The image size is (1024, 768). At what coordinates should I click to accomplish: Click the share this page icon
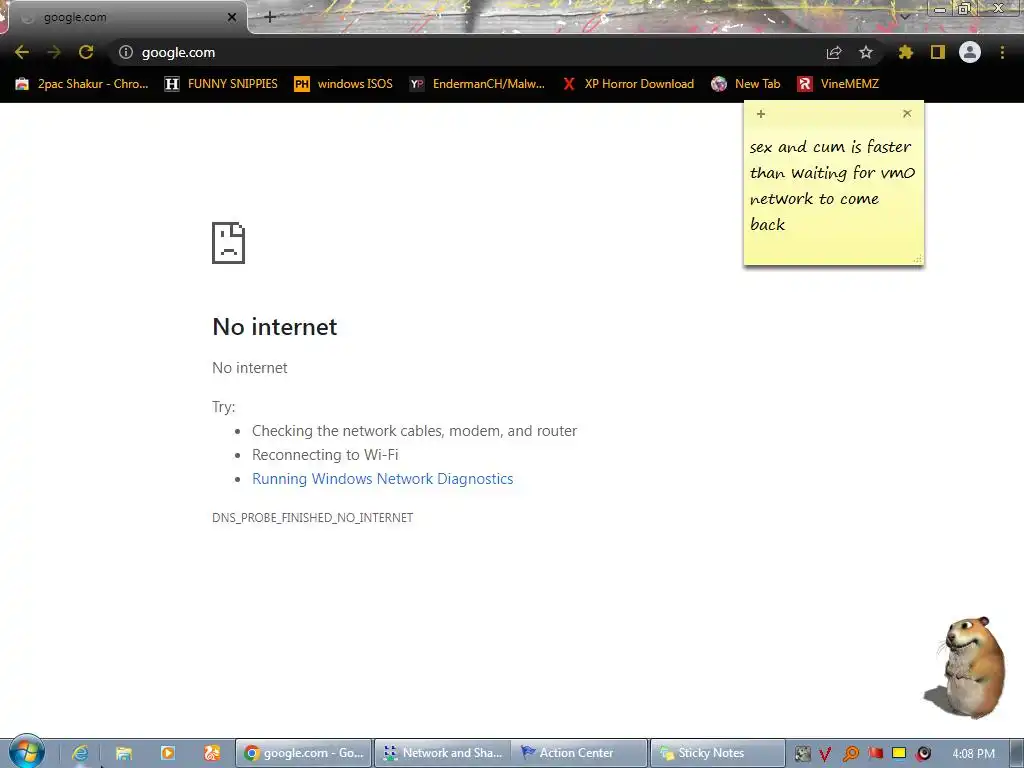pyautogui.click(x=834, y=53)
